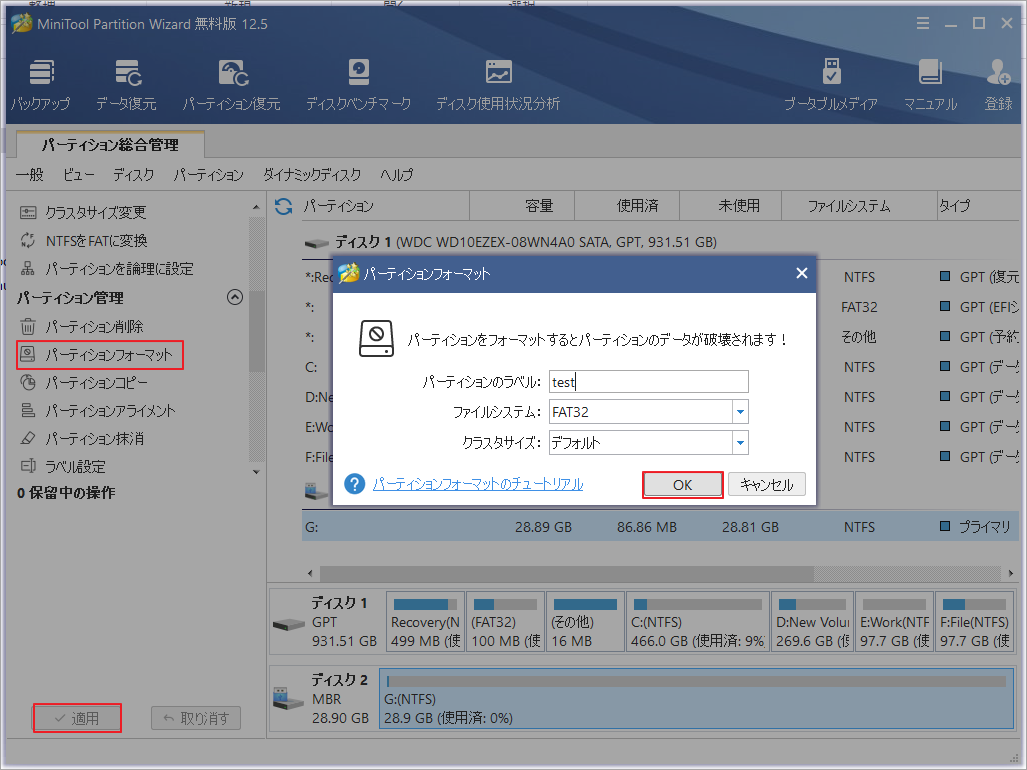Select F:File(NTFS) 97.7 GB block
The width and height of the screenshot is (1027, 770).
[x=975, y=622]
